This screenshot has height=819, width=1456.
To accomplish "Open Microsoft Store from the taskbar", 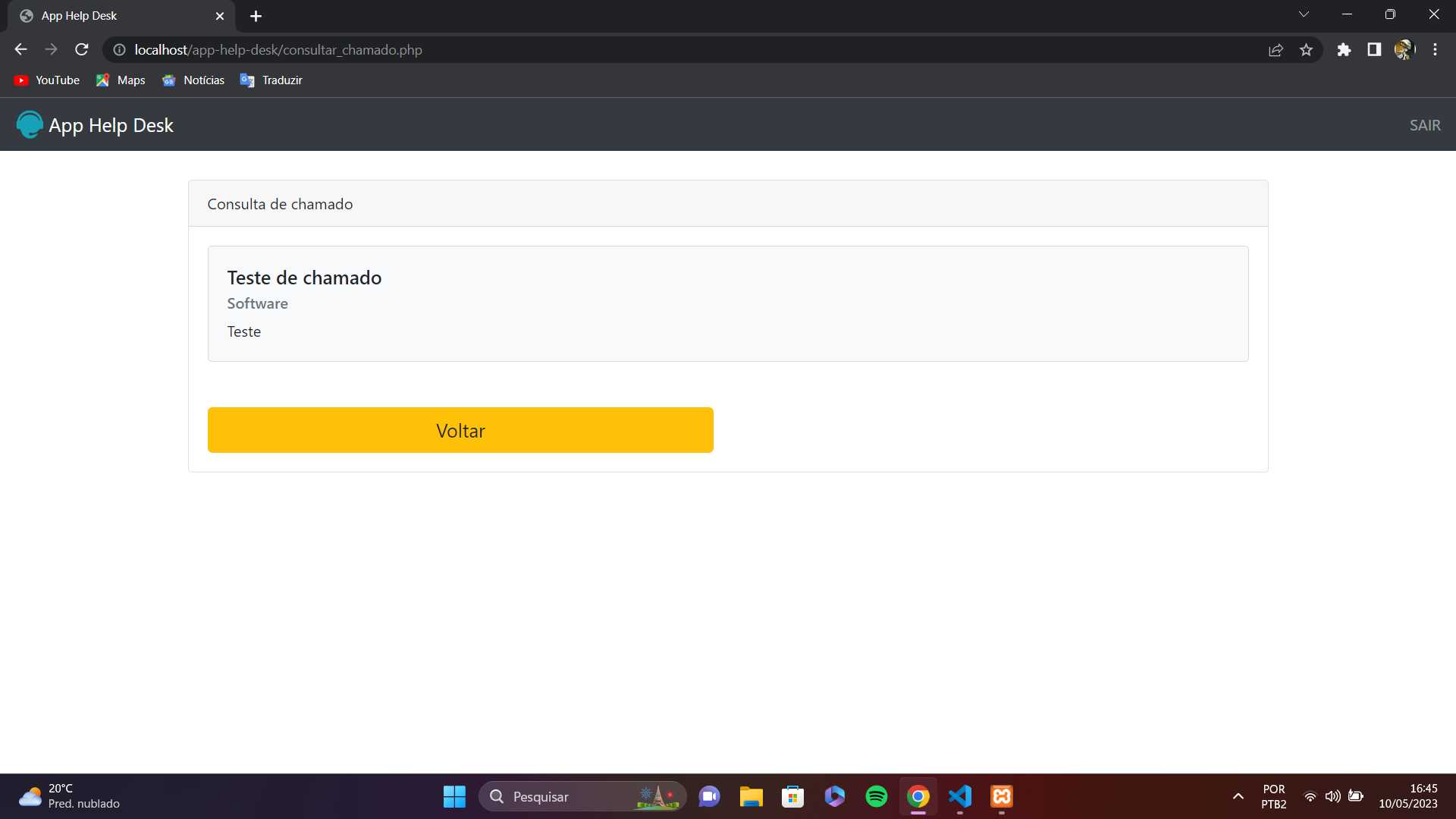I will point(792,796).
